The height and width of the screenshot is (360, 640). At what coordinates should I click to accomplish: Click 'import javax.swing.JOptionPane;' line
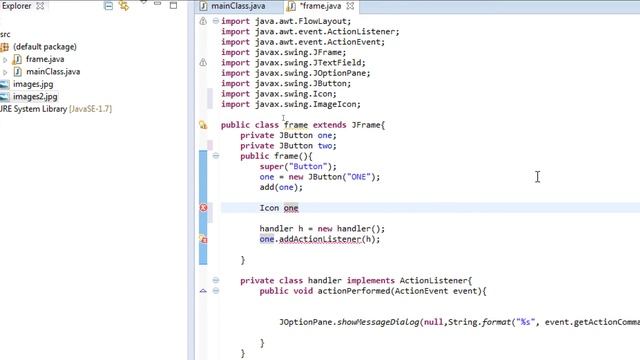click(296, 73)
